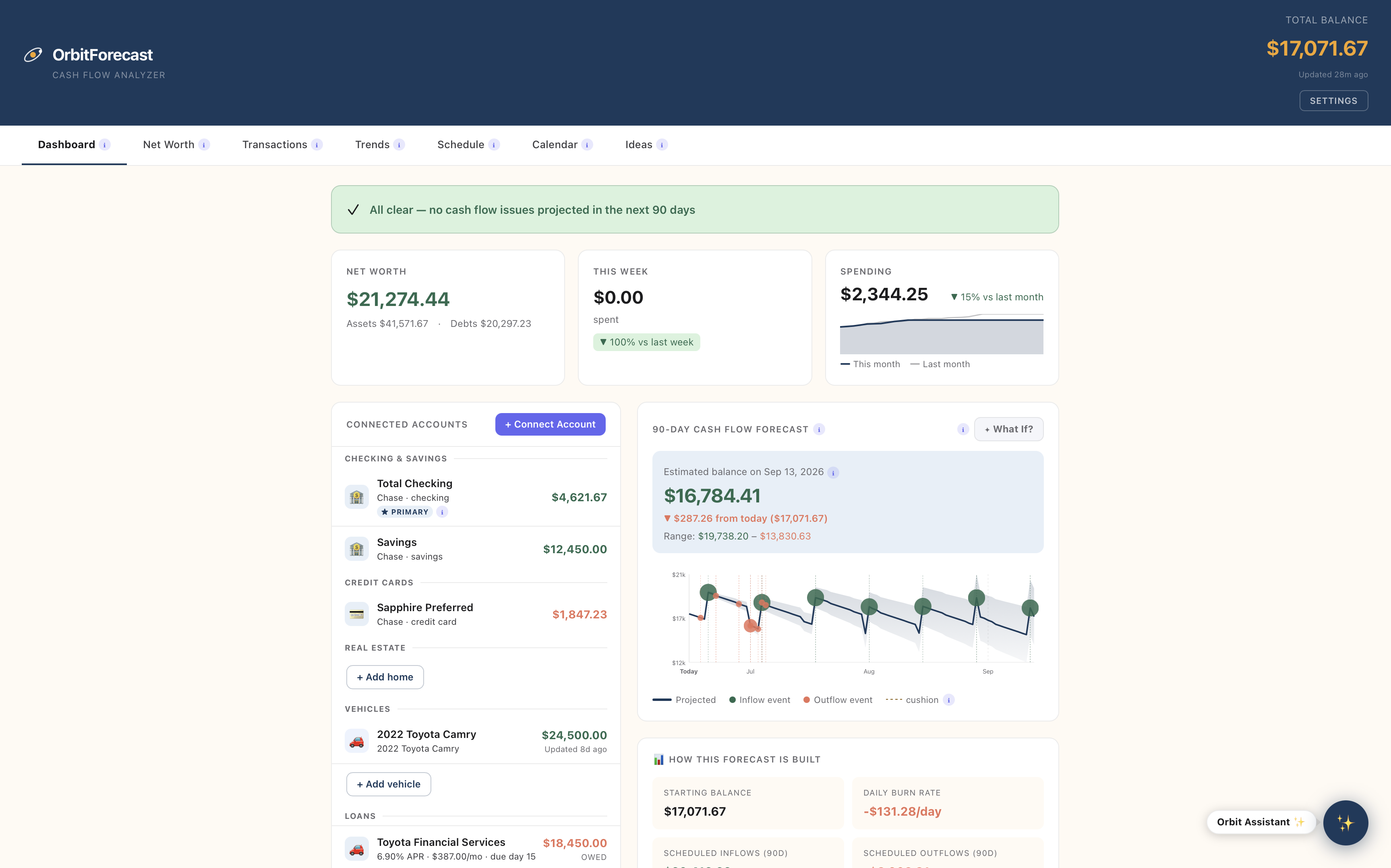This screenshot has width=1391, height=868.
Task: Go to the Calendar tab
Action: (555, 145)
